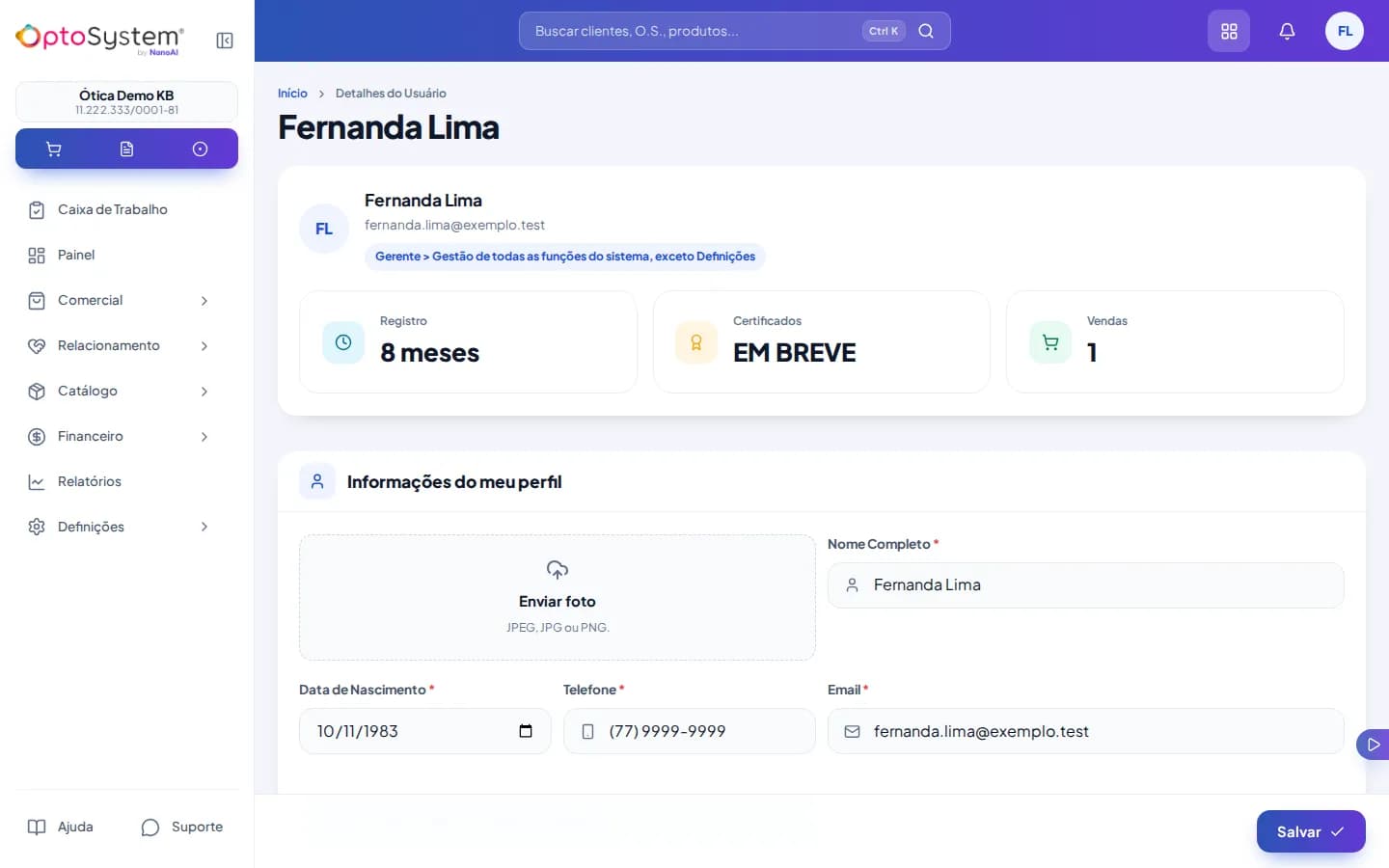Screen dimensions: 1389x868
Task: Click the profile section person icon
Action: pyautogui.click(x=317, y=481)
